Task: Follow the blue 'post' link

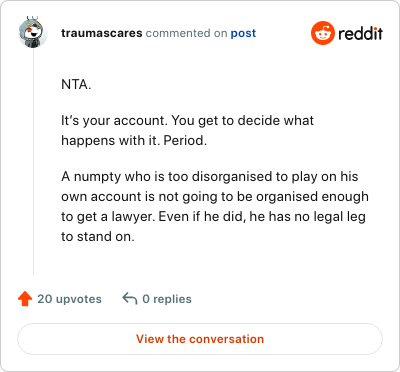Action: (243, 33)
